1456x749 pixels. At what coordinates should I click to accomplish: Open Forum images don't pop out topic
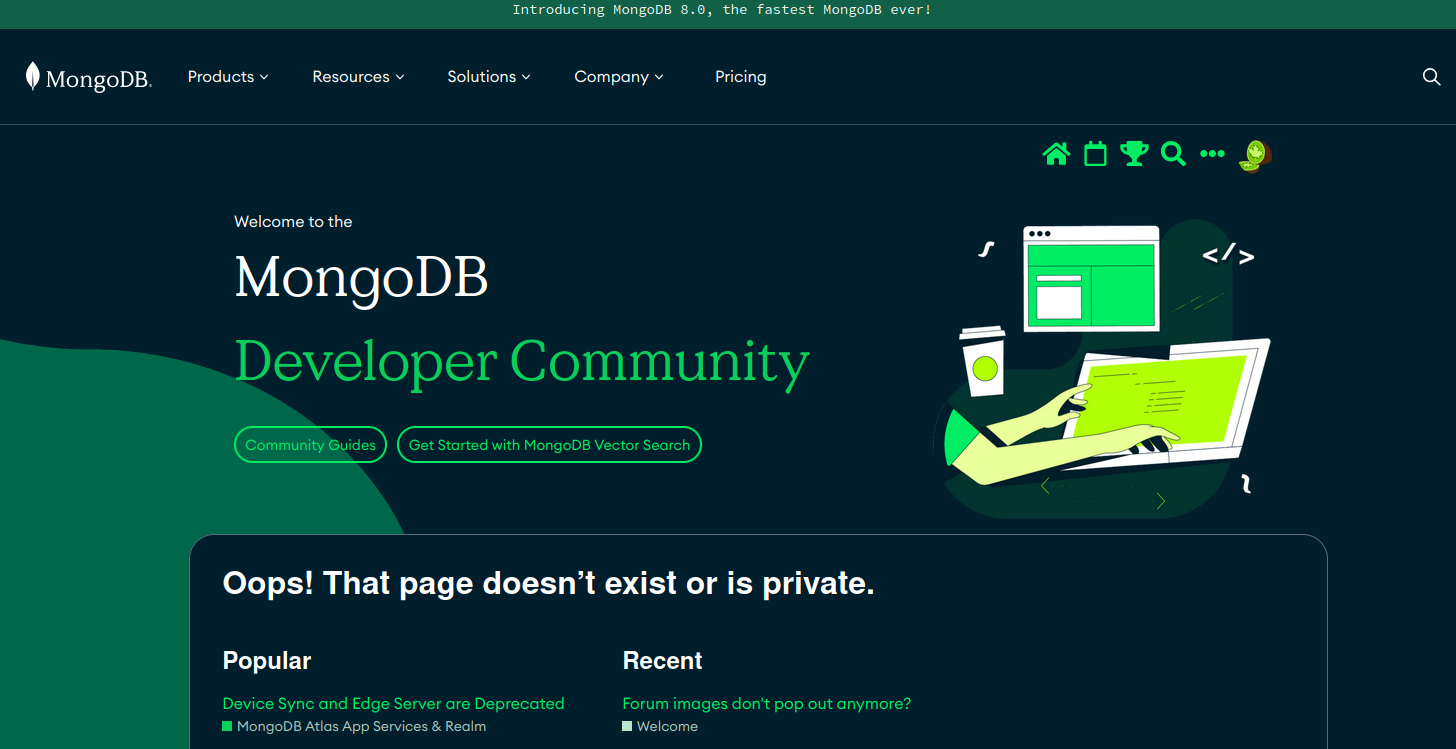point(767,704)
